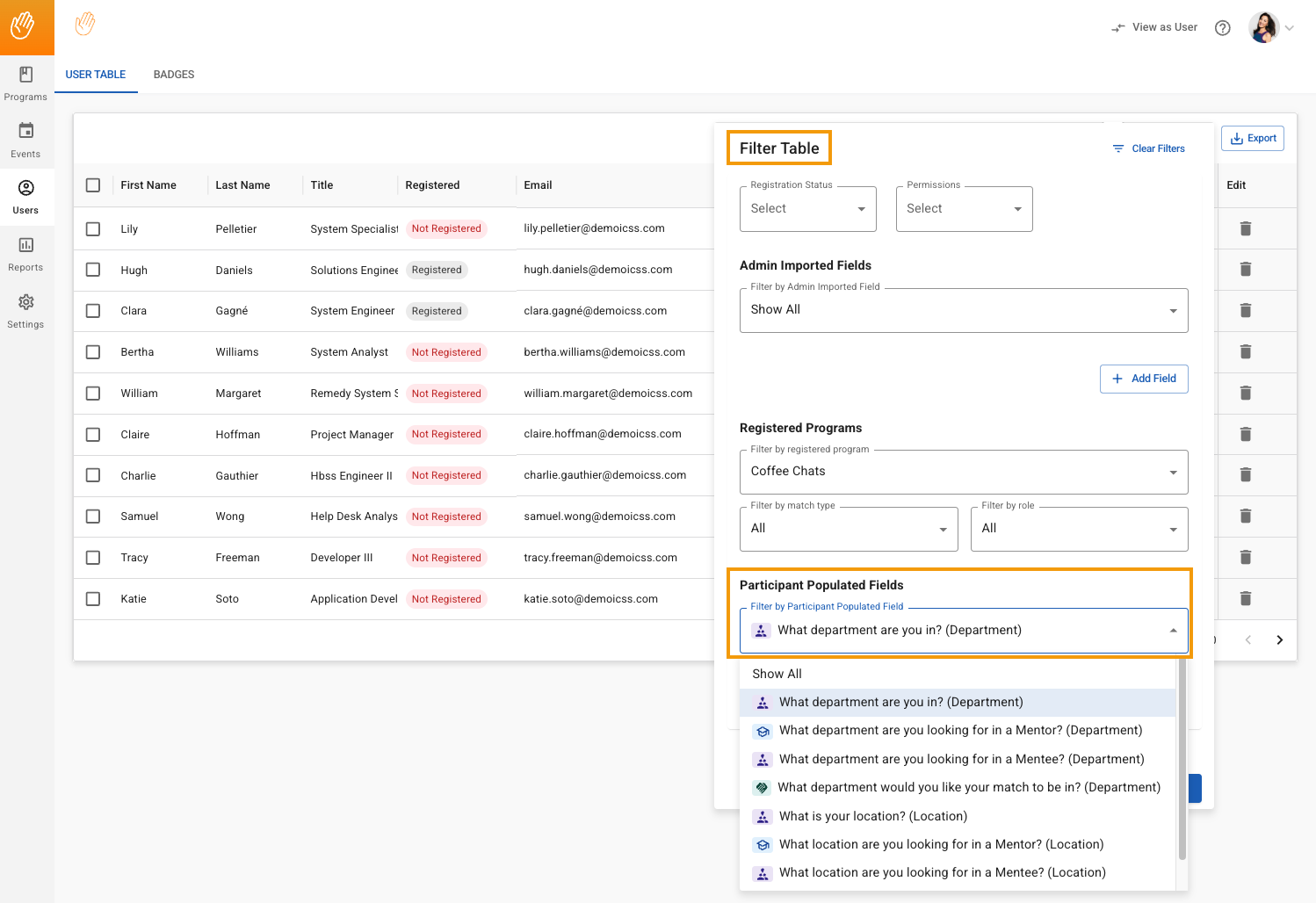Screen dimensions: 1316x903
Task: Open the Filter by role dropdown
Action: pos(1079,529)
